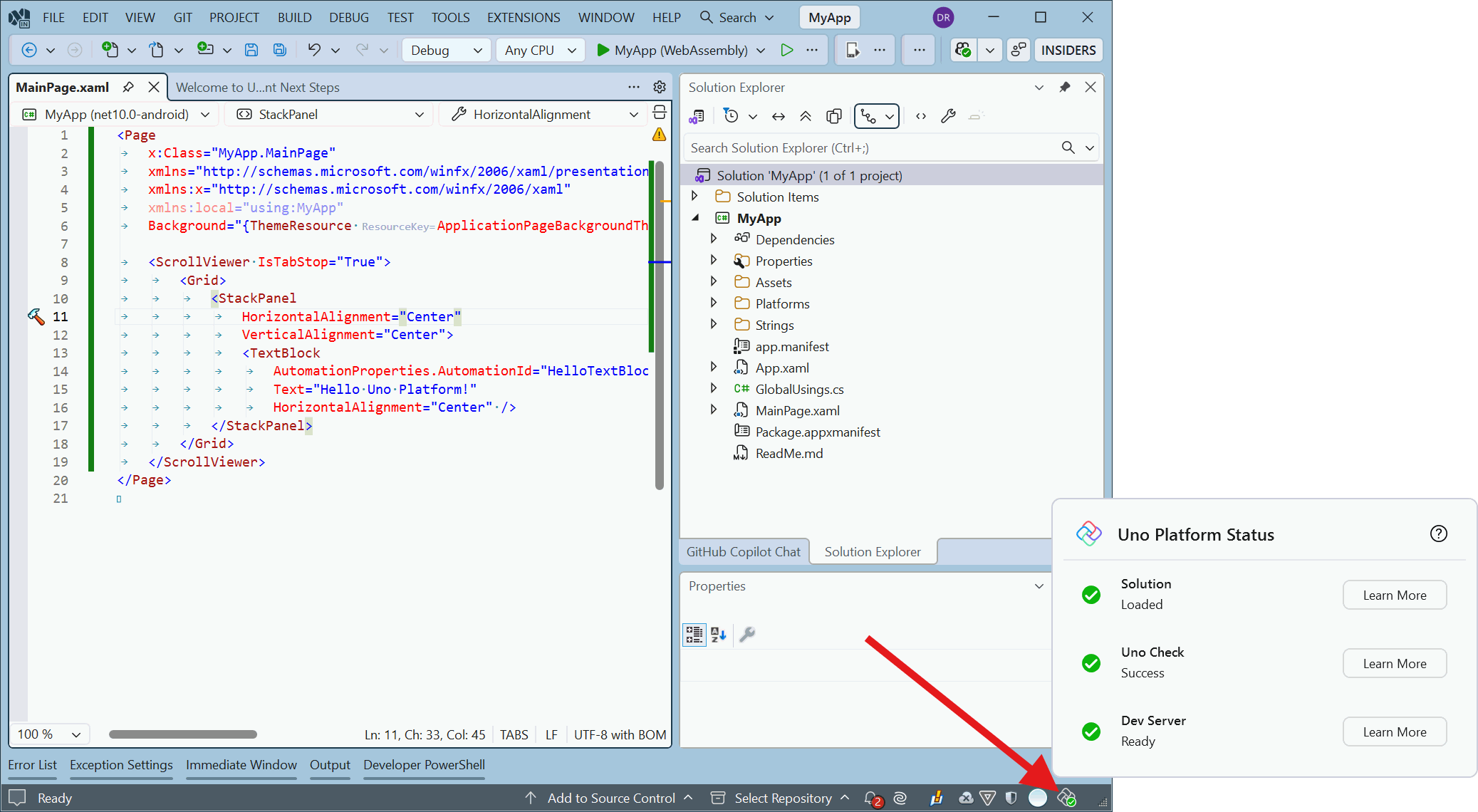The image size is (1478, 812).
Task: Toggle alphabetical sort in Properties panel
Action: coord(719,634)
